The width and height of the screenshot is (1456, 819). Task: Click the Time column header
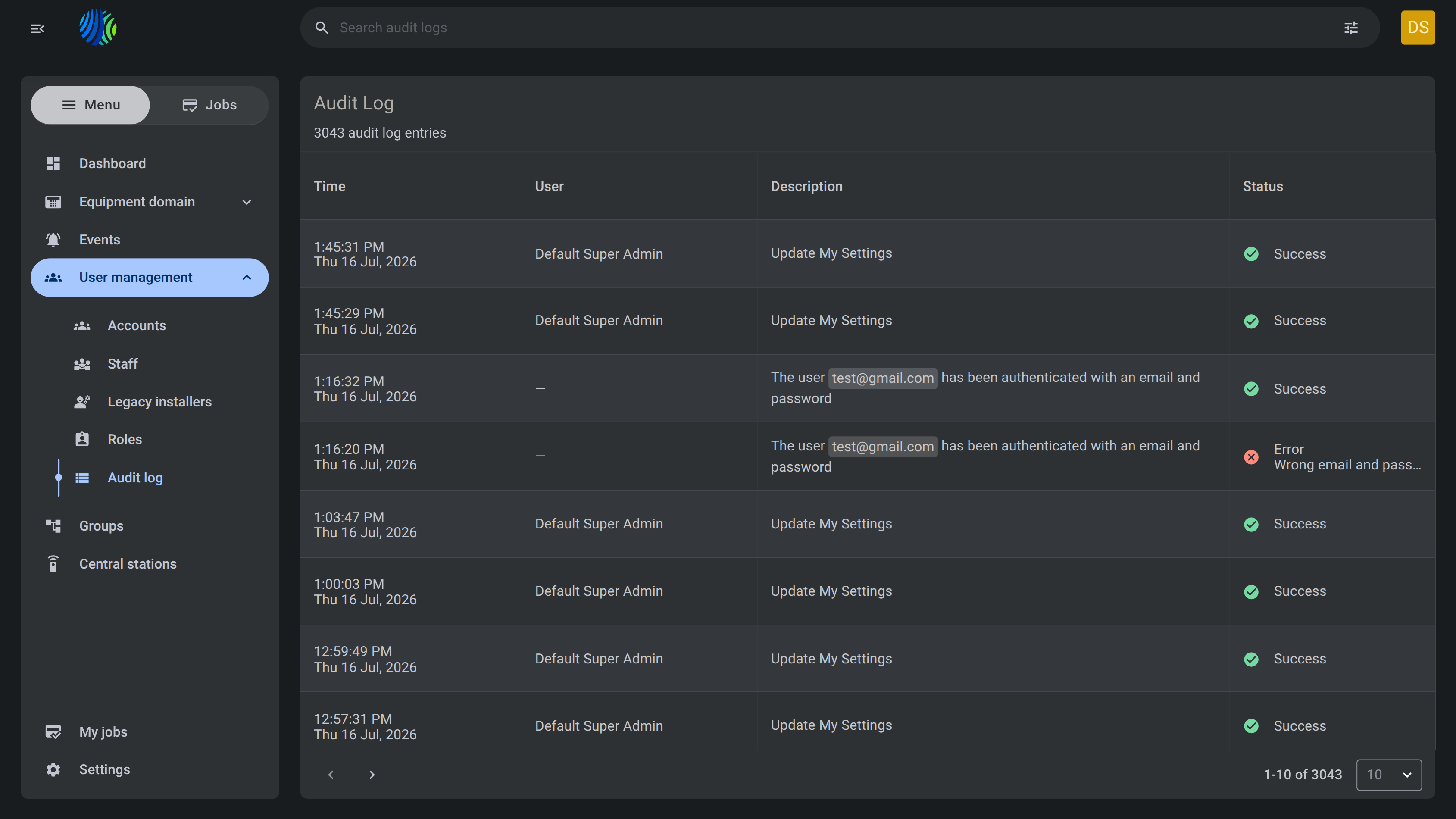tap(330, 187)
